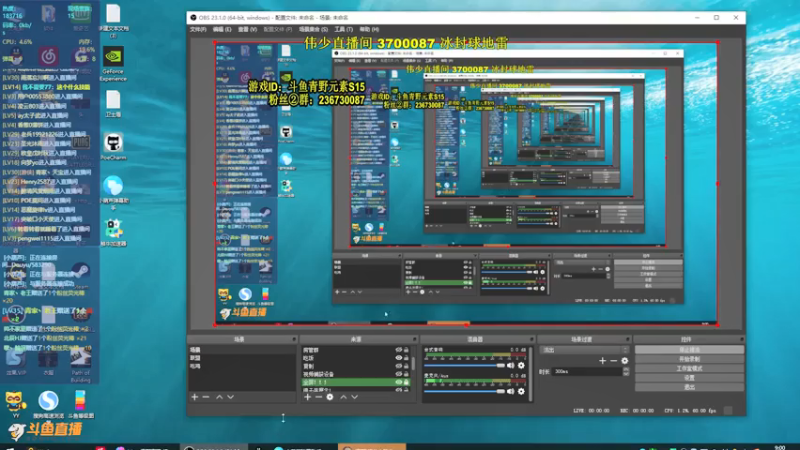Open settings gear for first mixer channel

pyautogui.click(x=521, y=365)
